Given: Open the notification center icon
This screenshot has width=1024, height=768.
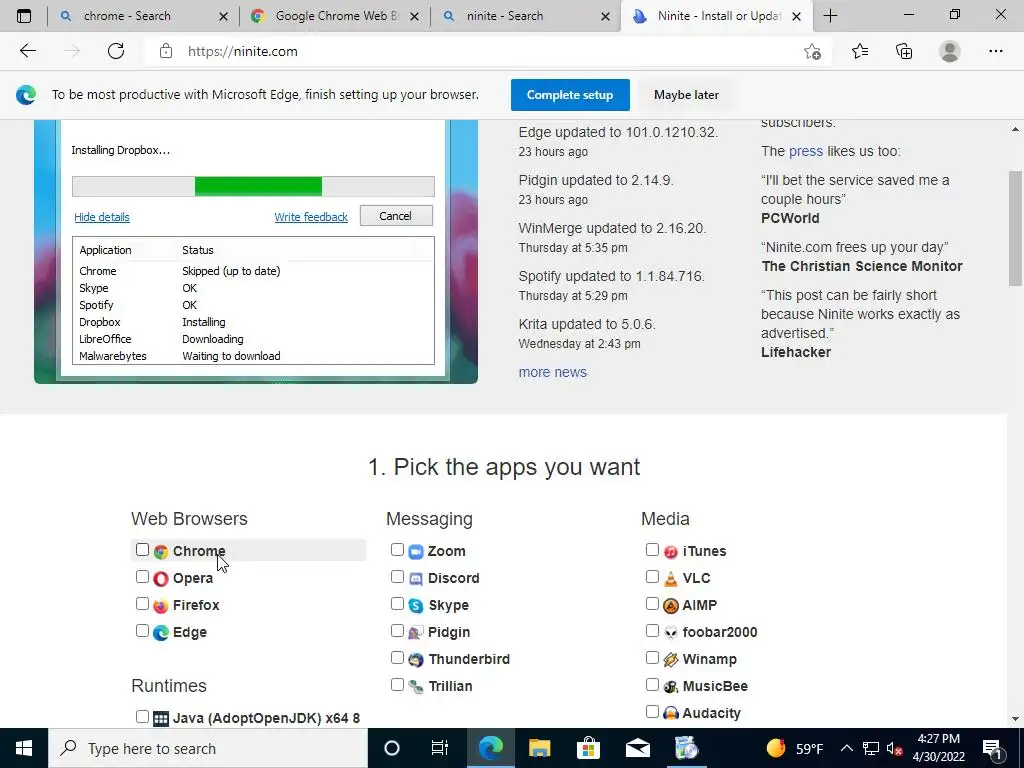Looking at the screenshot, I should (993, 748).
